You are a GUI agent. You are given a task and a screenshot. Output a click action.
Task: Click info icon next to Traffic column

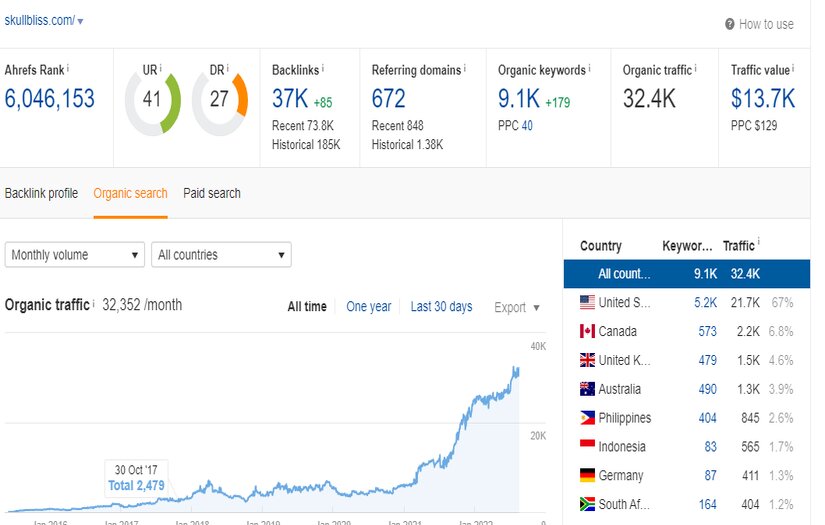coord(758,242)
